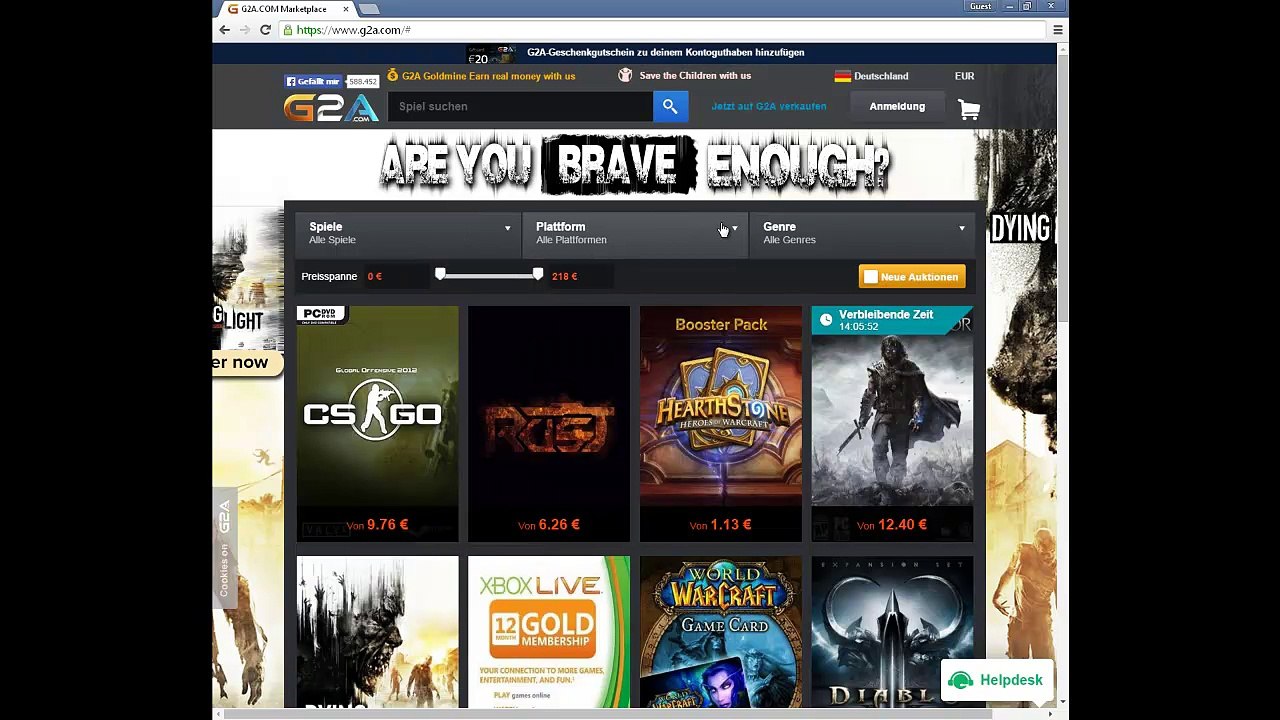1280x720 pixels.
Task: Click the right price range slider handle
Action: [538, 274]
